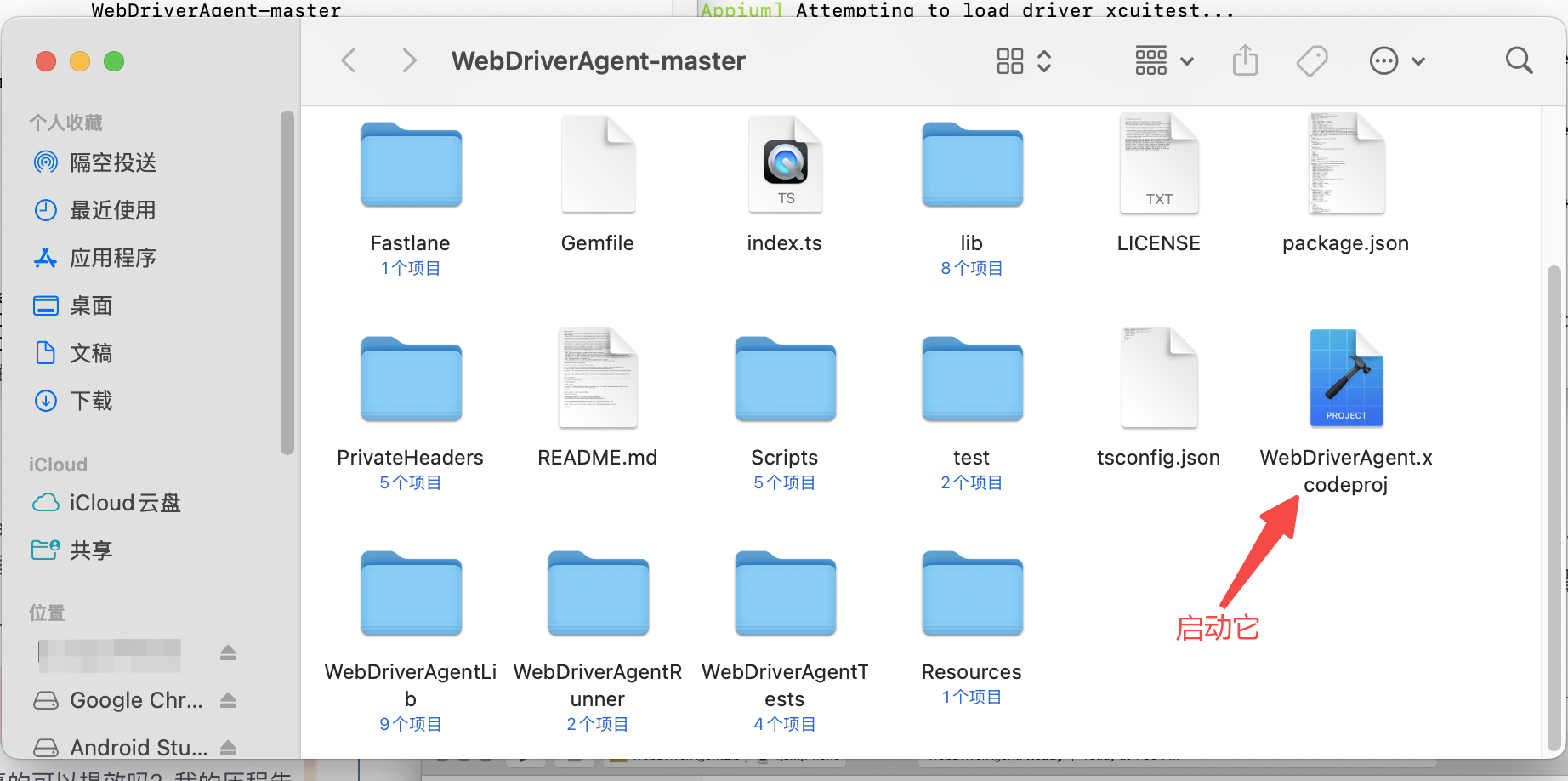This screenshot has width=1568, height=781.
Task: Select the Scripts folder
Action: [x=785, y=379]
